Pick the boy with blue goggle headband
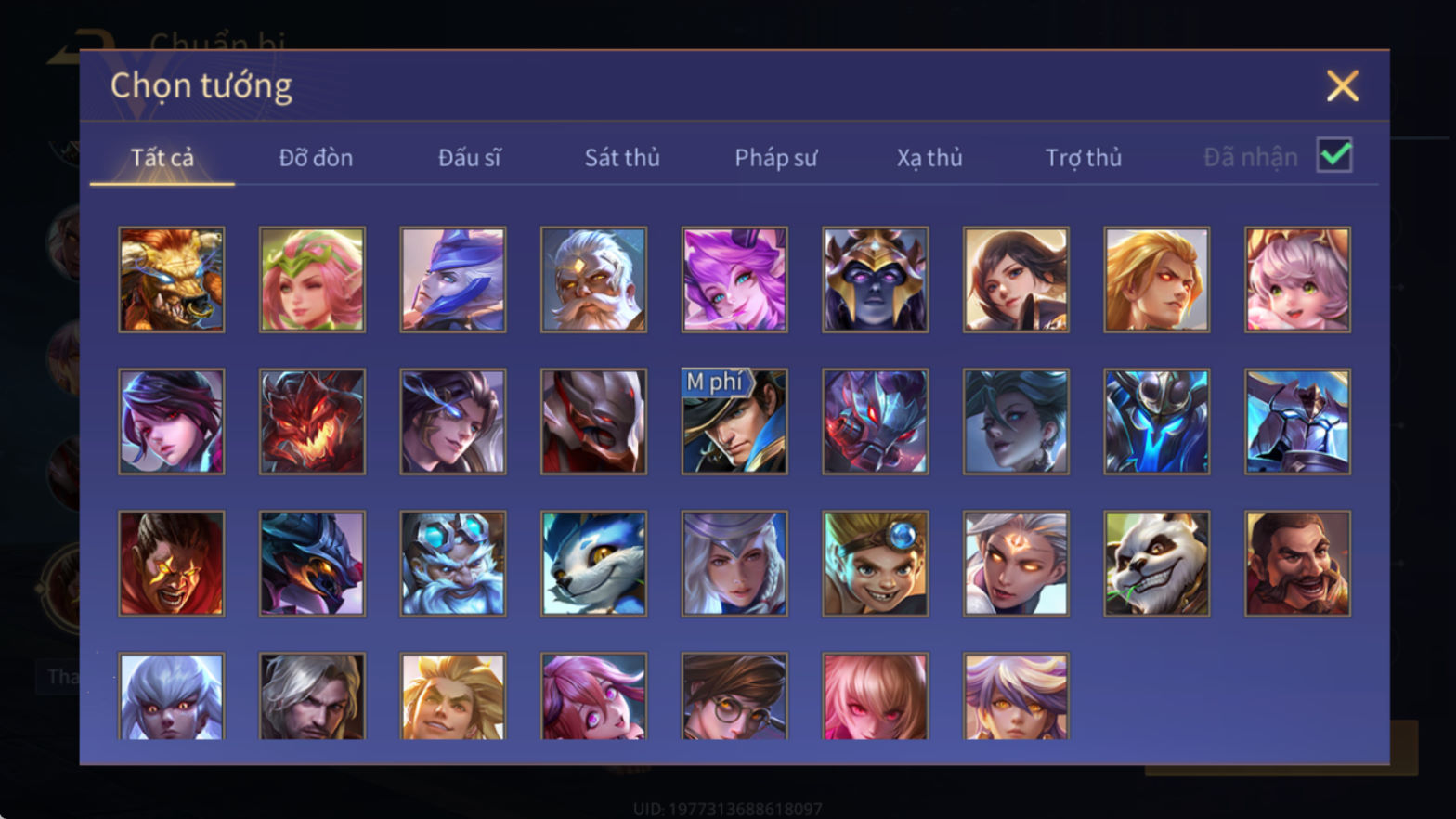 coord(875,563)
